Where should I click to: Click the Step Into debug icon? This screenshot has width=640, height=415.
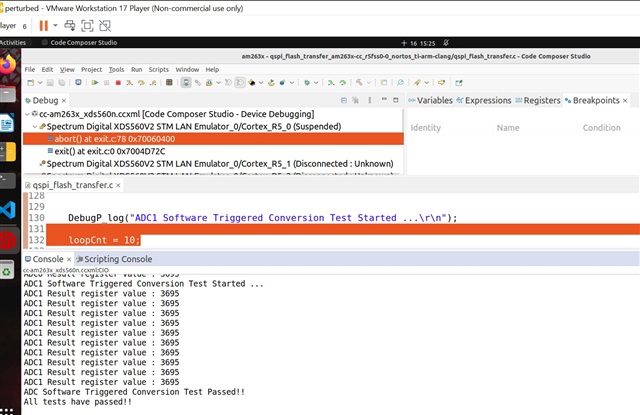tap(129, 82)
